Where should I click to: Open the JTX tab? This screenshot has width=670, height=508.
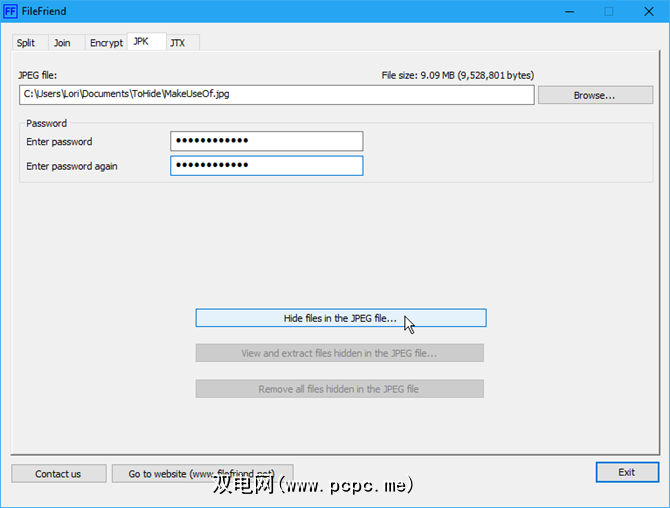tap(182, 43)
